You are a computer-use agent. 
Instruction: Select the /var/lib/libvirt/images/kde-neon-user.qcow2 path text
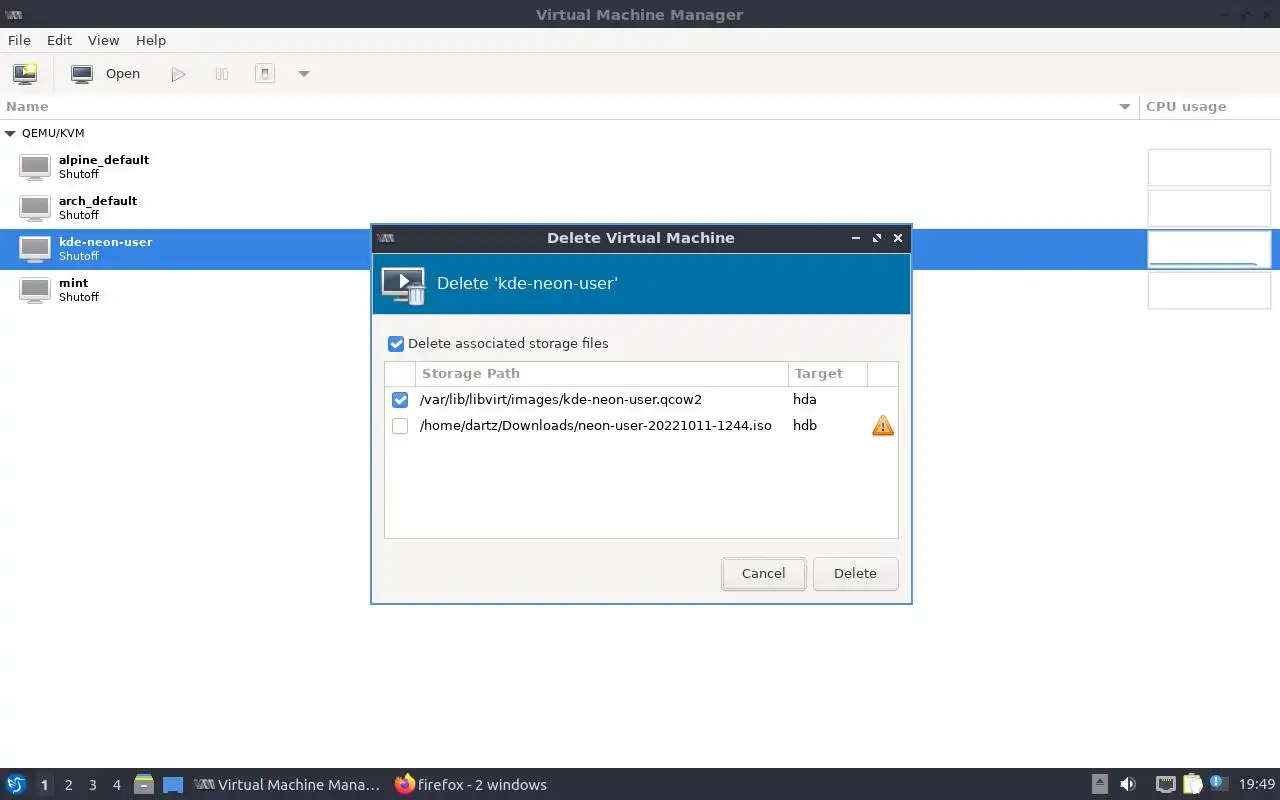pyautogui.click(x=561, y=399)
